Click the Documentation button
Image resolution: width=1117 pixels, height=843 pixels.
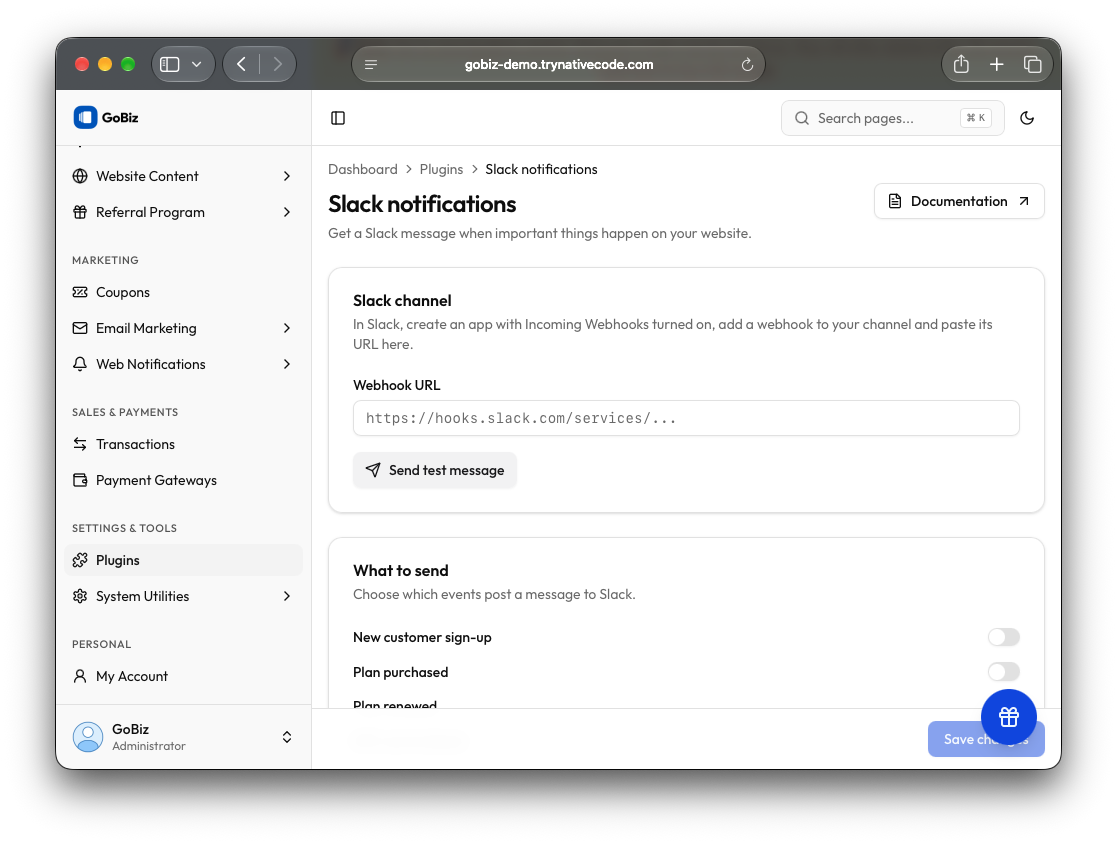(x=959, y=202)
